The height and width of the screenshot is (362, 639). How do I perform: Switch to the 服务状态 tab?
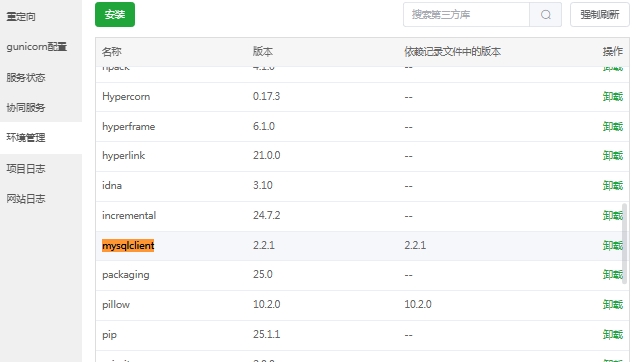tap(26, 77)
